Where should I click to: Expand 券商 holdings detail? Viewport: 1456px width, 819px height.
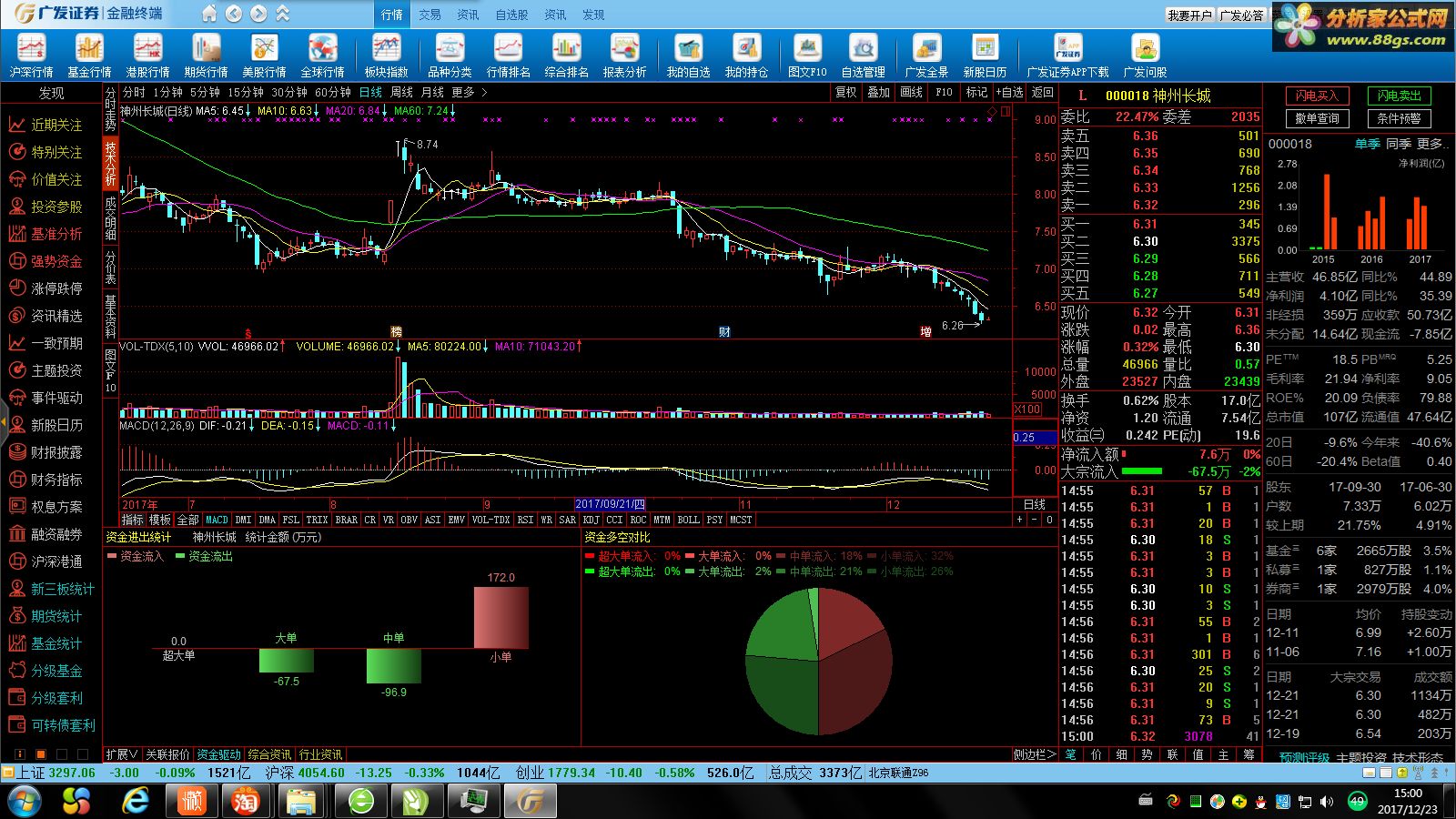coord(1281,589)
